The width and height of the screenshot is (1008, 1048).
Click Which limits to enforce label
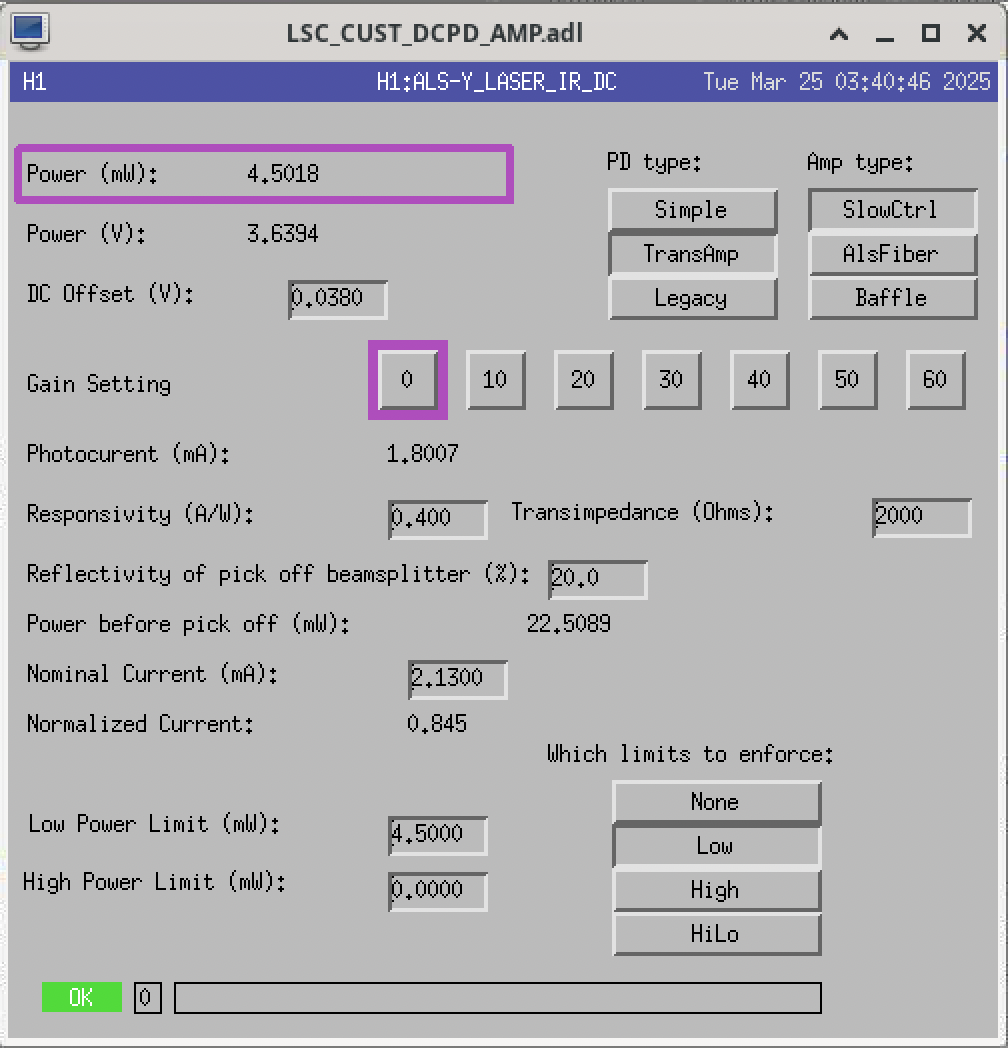click(690, 754)
